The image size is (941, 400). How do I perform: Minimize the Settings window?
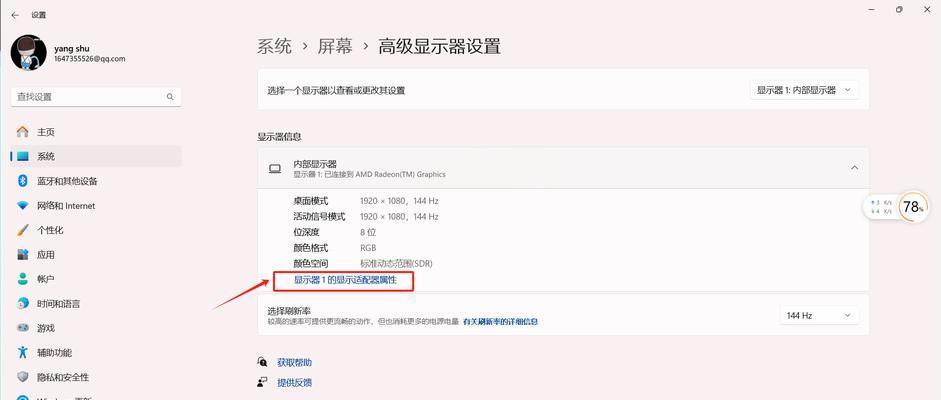[x=870, y=9]
